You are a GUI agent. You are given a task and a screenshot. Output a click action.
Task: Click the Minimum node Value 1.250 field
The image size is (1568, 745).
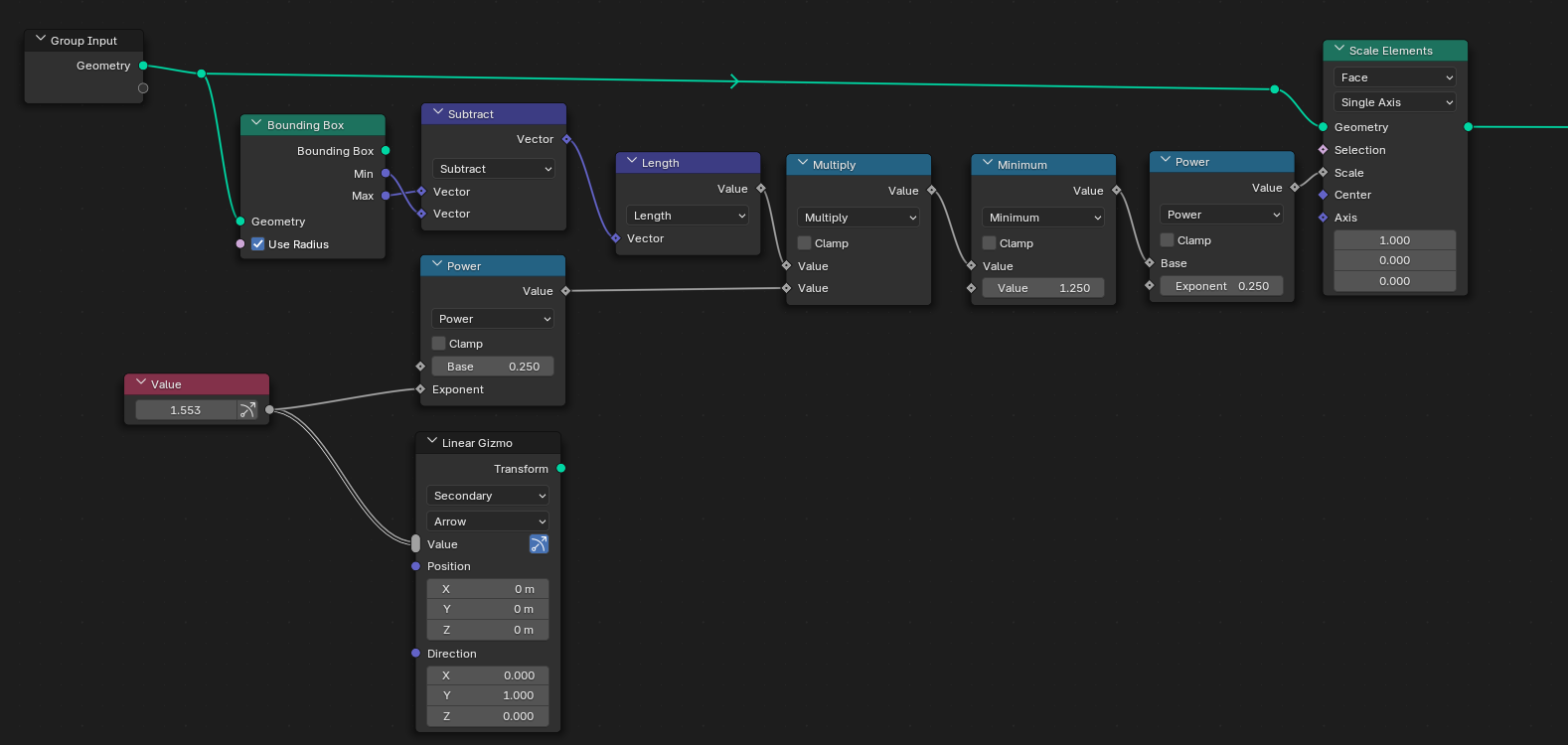[x=1042, y=288]
